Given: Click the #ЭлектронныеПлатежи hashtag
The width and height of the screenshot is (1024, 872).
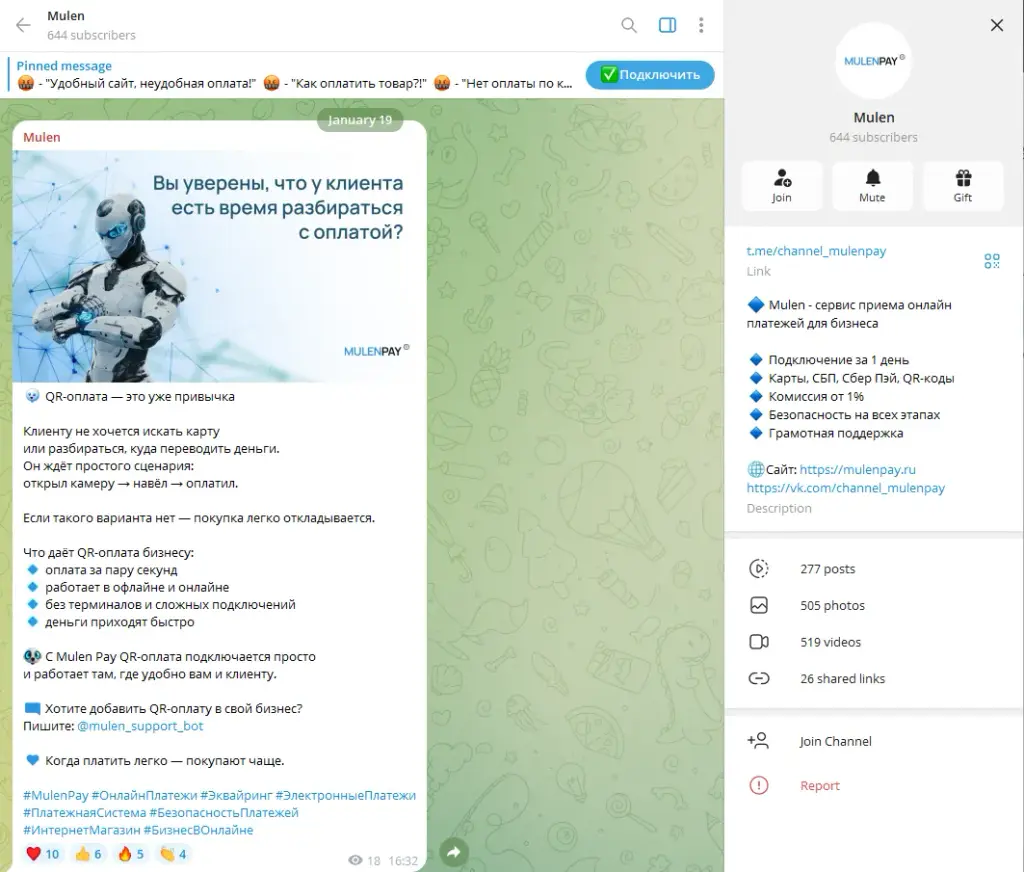Looking at the screenshot, I should pos(345,796).
